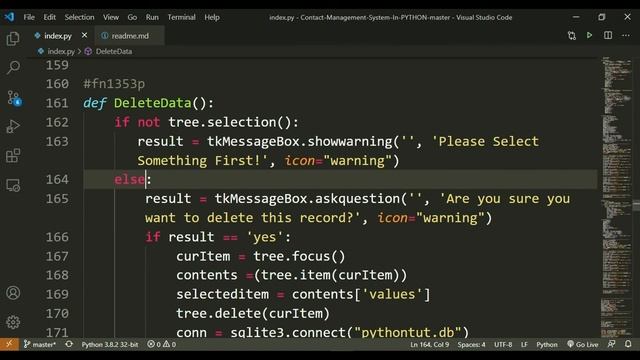Screen dimensions: 640x360
Task: Click "pythontut.db" string on line 171
Action: tap(408, 332)
